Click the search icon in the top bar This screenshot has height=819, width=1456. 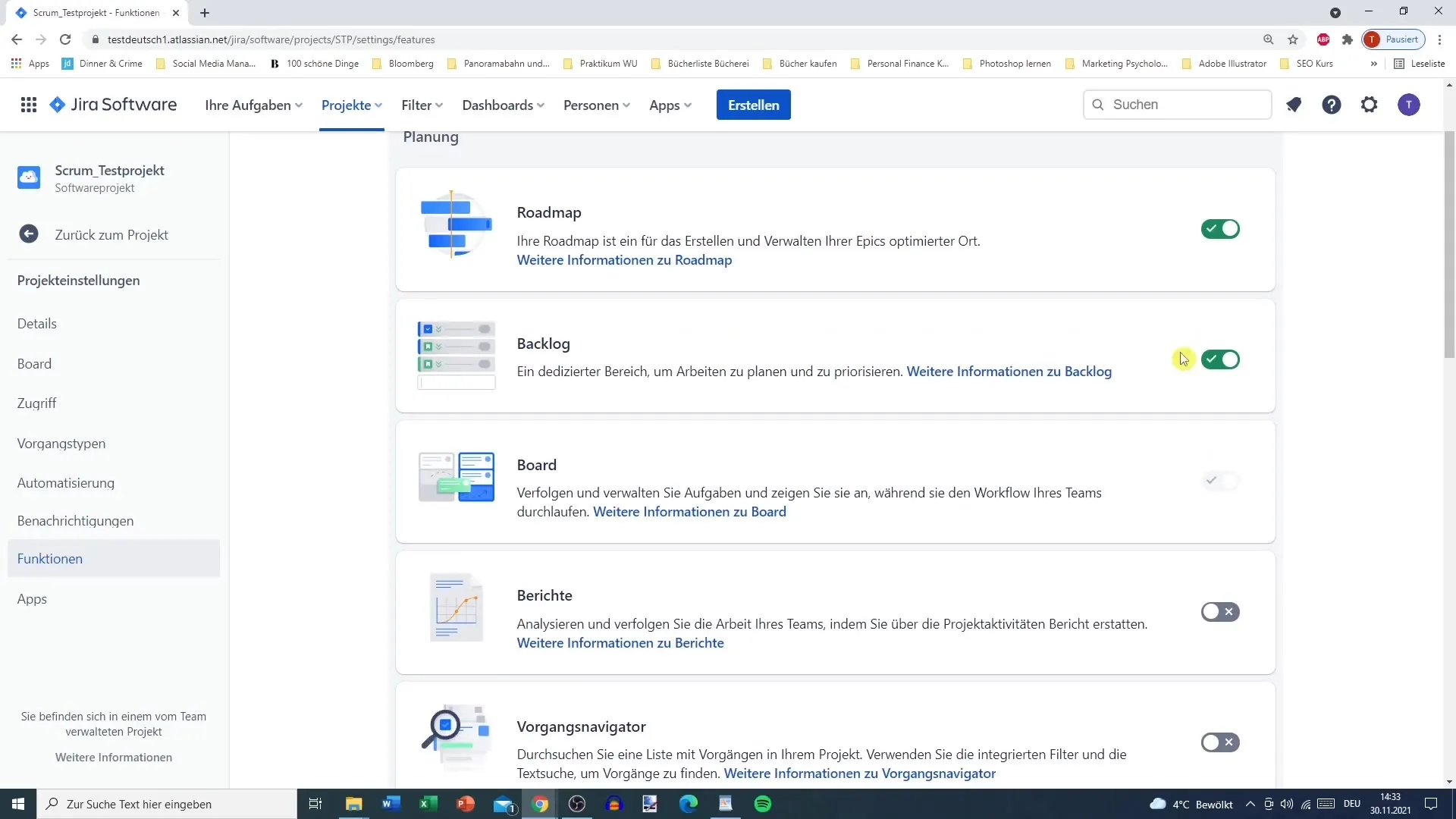click(1099, 104)
